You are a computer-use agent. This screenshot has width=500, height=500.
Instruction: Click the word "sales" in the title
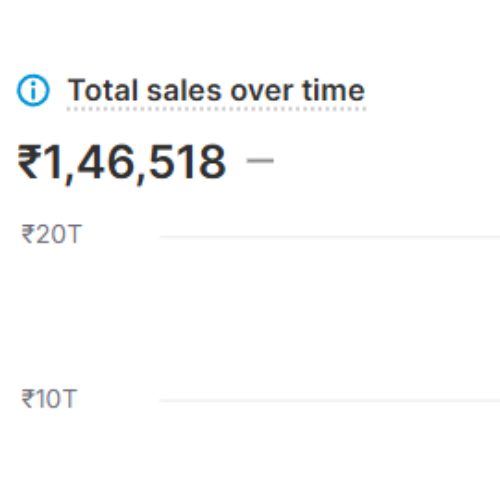coord(184,90)
